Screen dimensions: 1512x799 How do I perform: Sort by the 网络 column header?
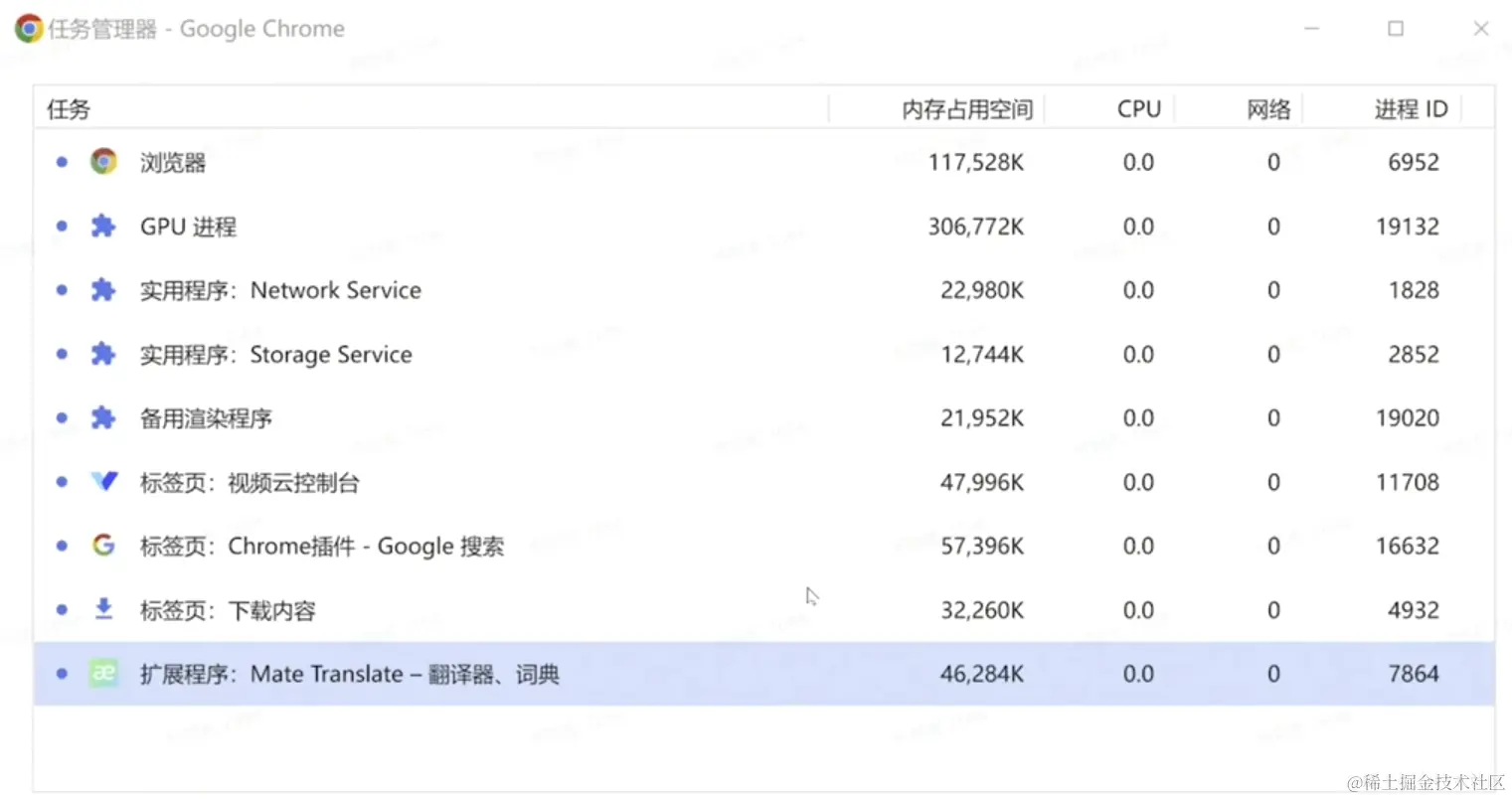click(x=1268, y=109)
